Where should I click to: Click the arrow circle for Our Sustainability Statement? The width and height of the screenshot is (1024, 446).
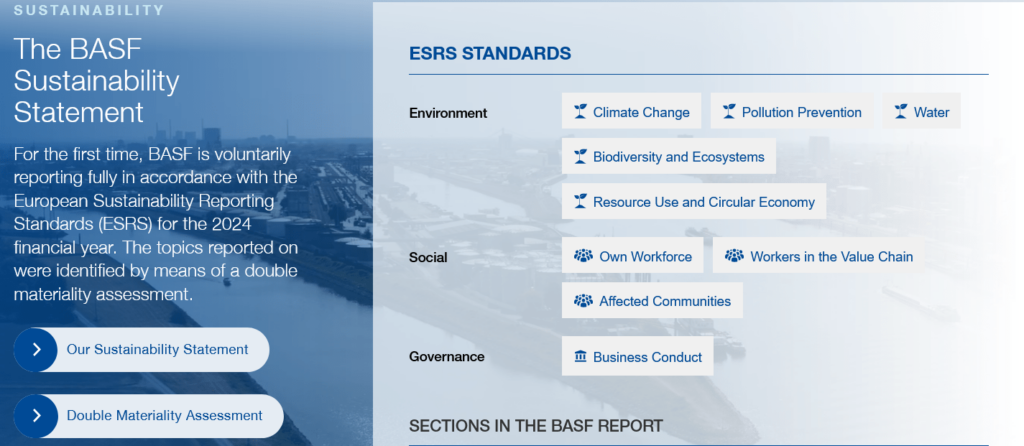click(x=36, y=350)
